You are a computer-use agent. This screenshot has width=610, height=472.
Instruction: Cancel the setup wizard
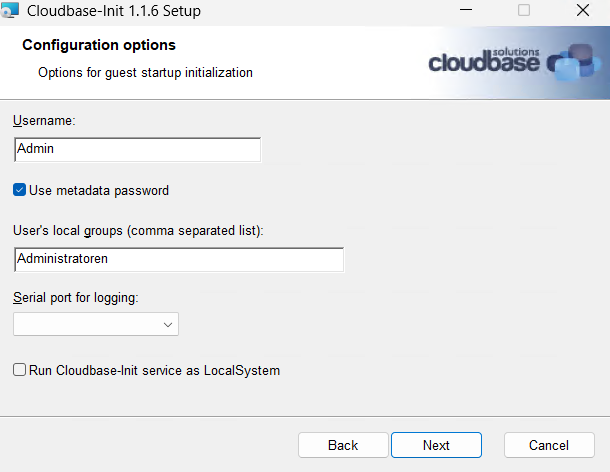coord(549,445)
